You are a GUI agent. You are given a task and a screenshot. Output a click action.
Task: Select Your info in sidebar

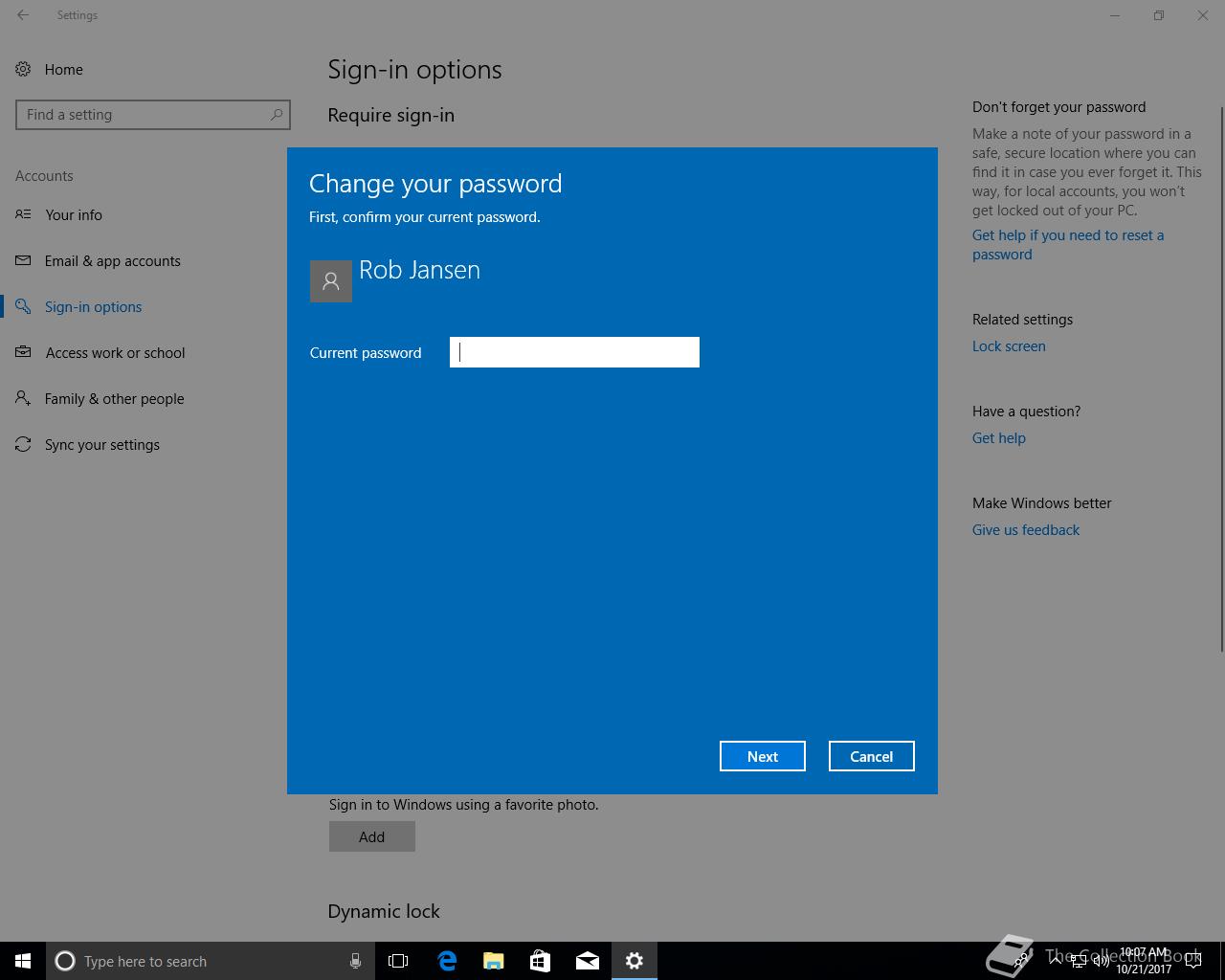point(144,214)
